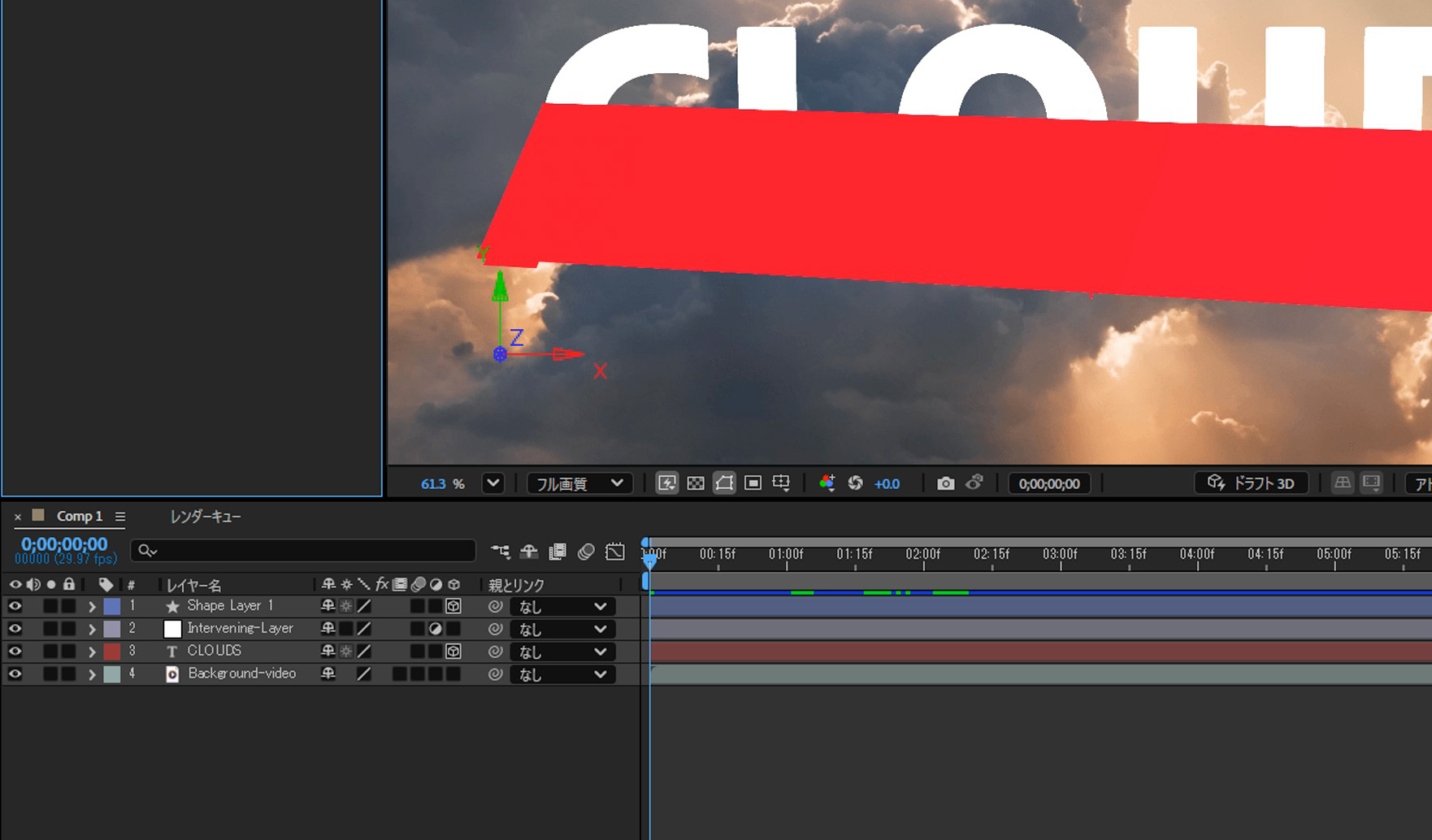Viewport: 1432px width, 840px height.
Task: Open the resolution dropdown フル画質
Action: 579,483
